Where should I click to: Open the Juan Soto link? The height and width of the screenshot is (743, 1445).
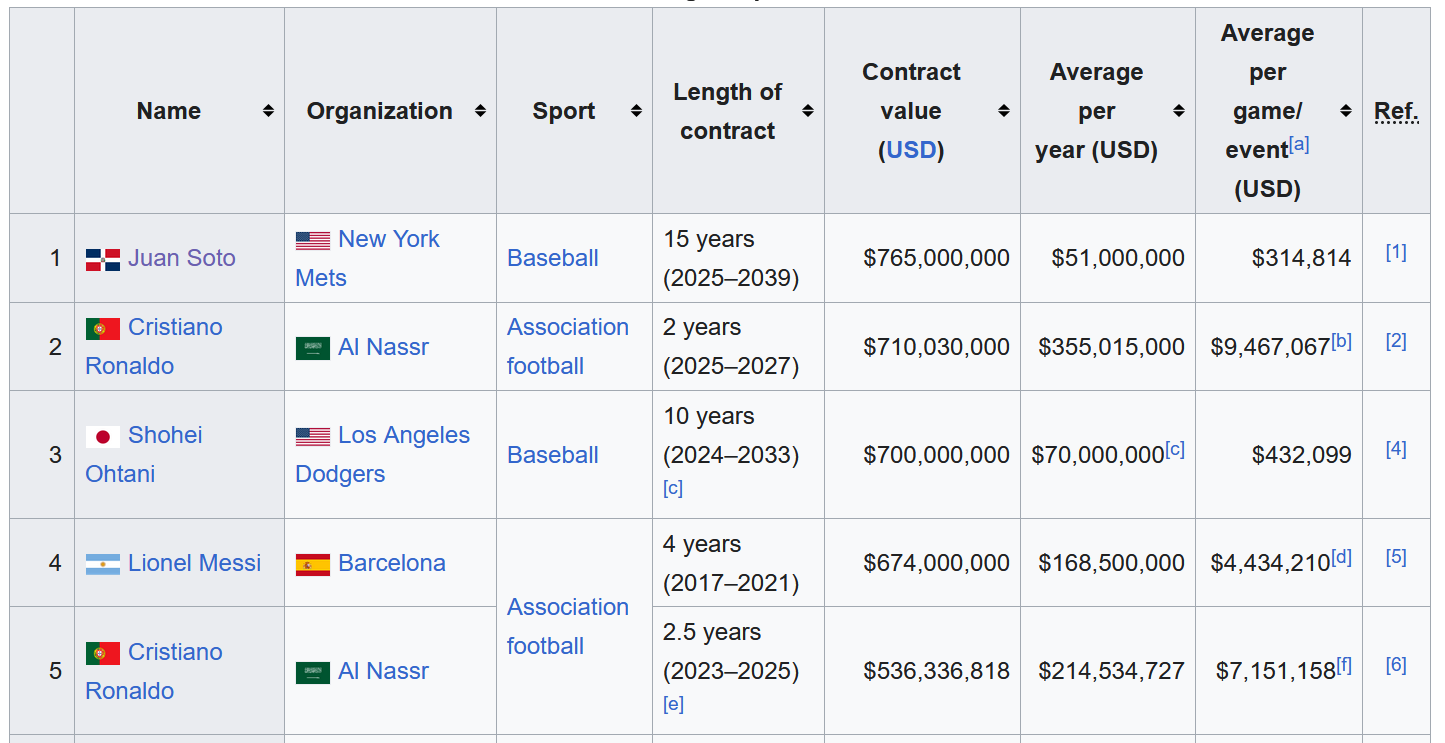pyautogui.click(x=182, y=258)
